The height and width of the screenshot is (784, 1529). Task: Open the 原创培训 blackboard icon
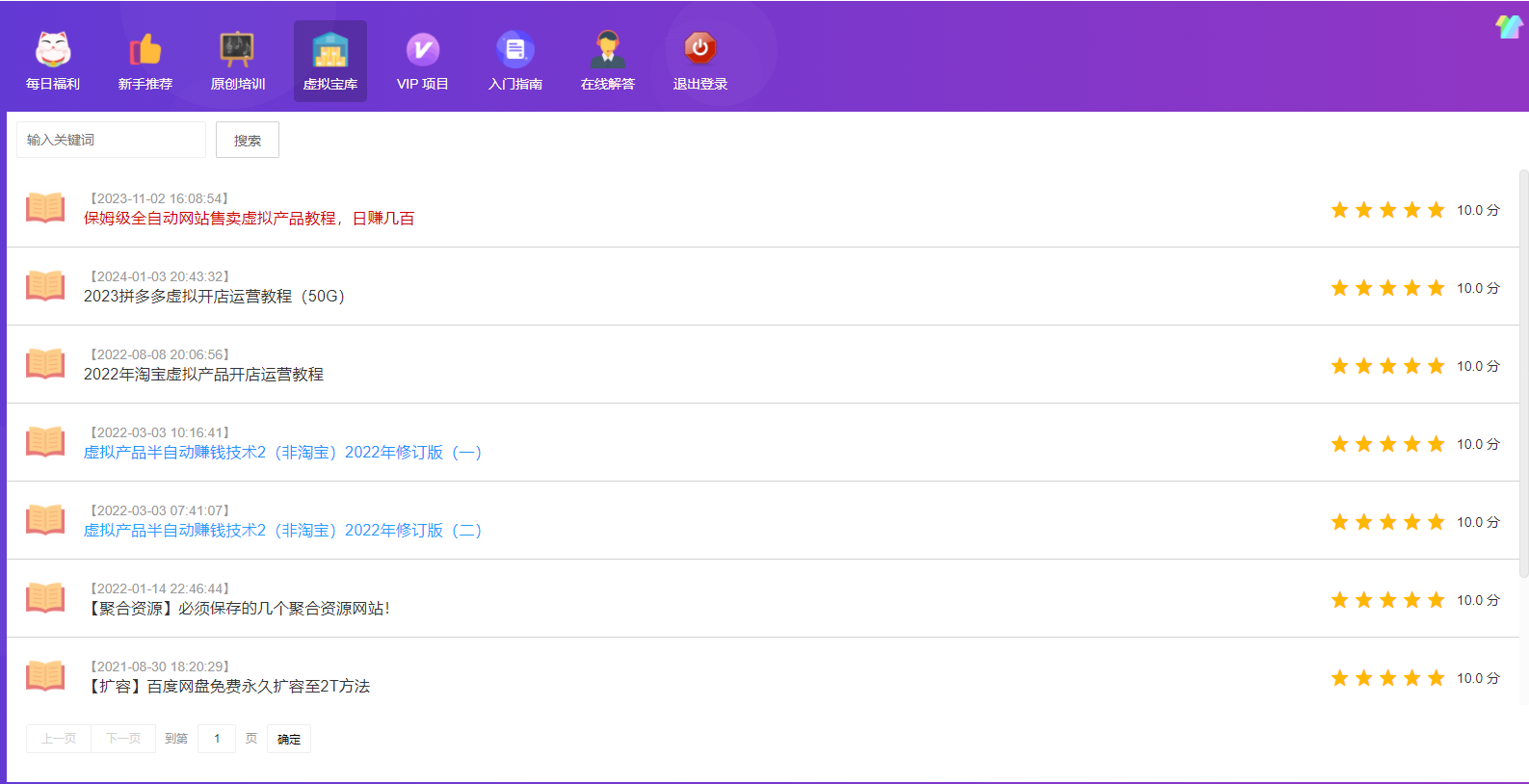237,50
